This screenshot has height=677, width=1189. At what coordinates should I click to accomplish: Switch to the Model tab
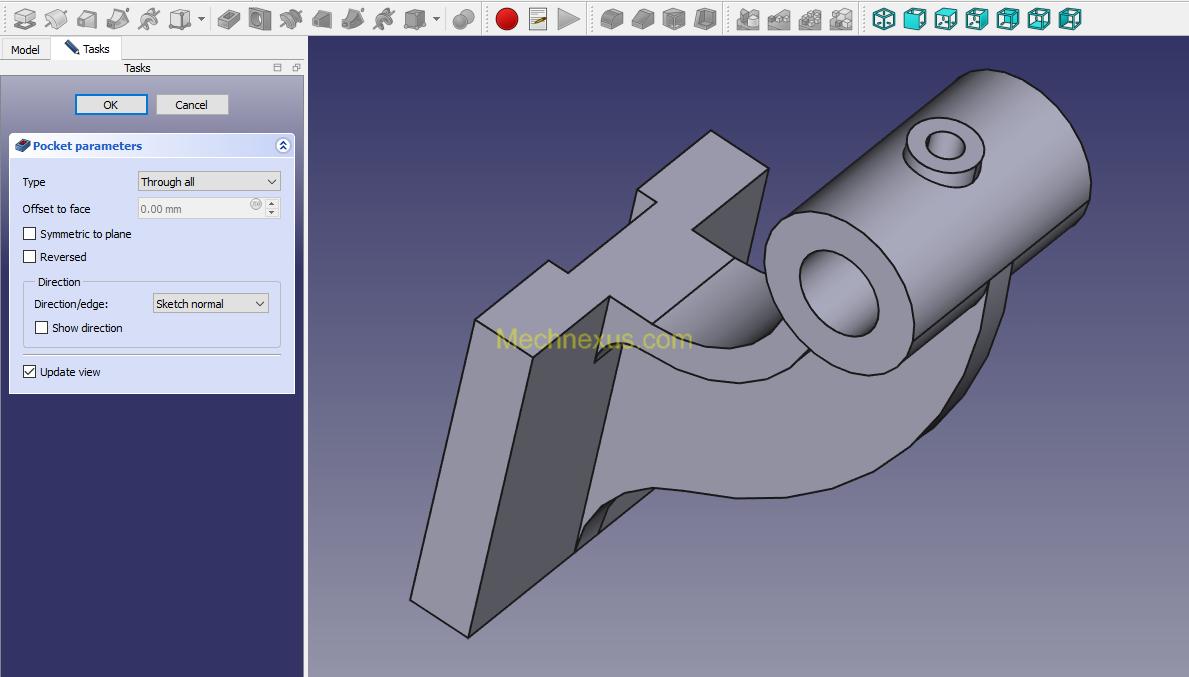click(x=25, y=50)
